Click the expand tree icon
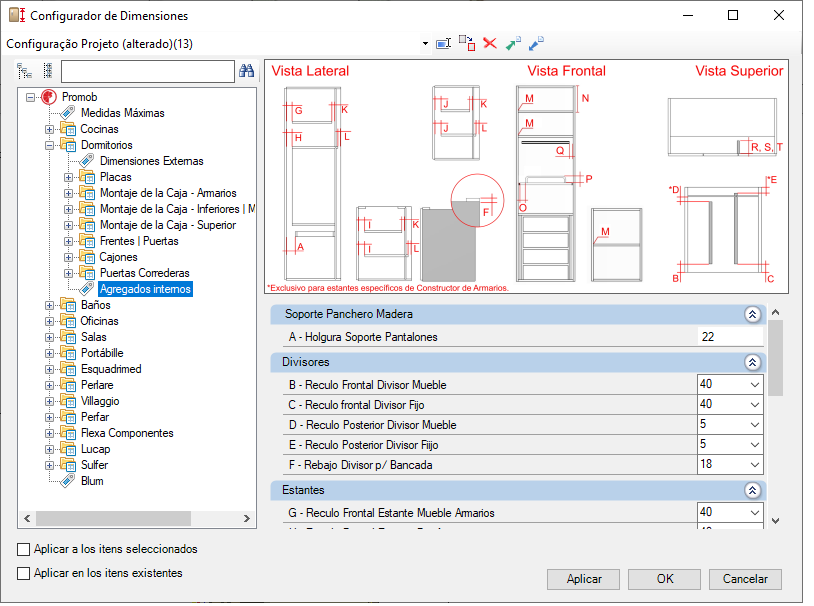The image size is (814, 606). (24, 71)
